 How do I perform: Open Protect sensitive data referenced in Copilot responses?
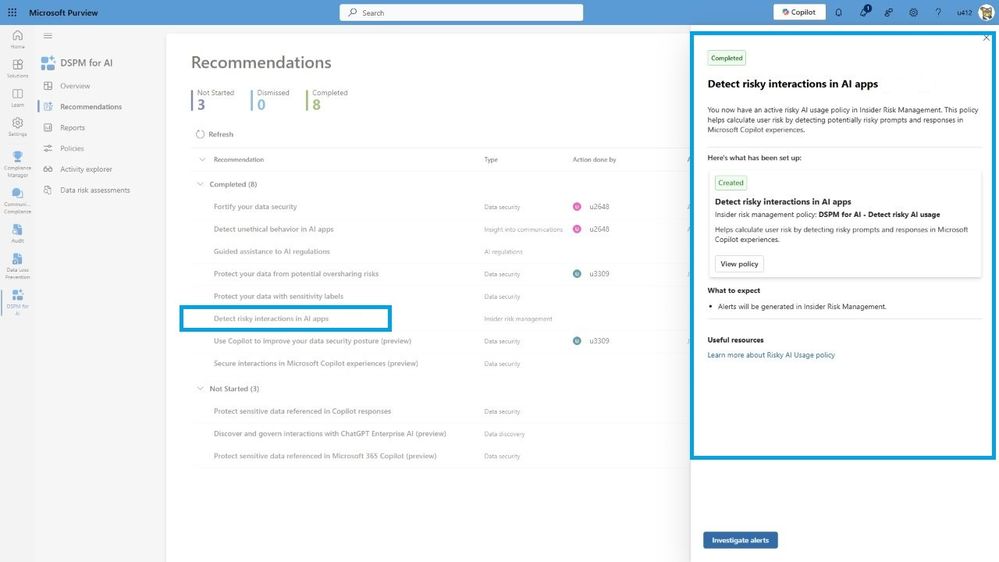302,411
